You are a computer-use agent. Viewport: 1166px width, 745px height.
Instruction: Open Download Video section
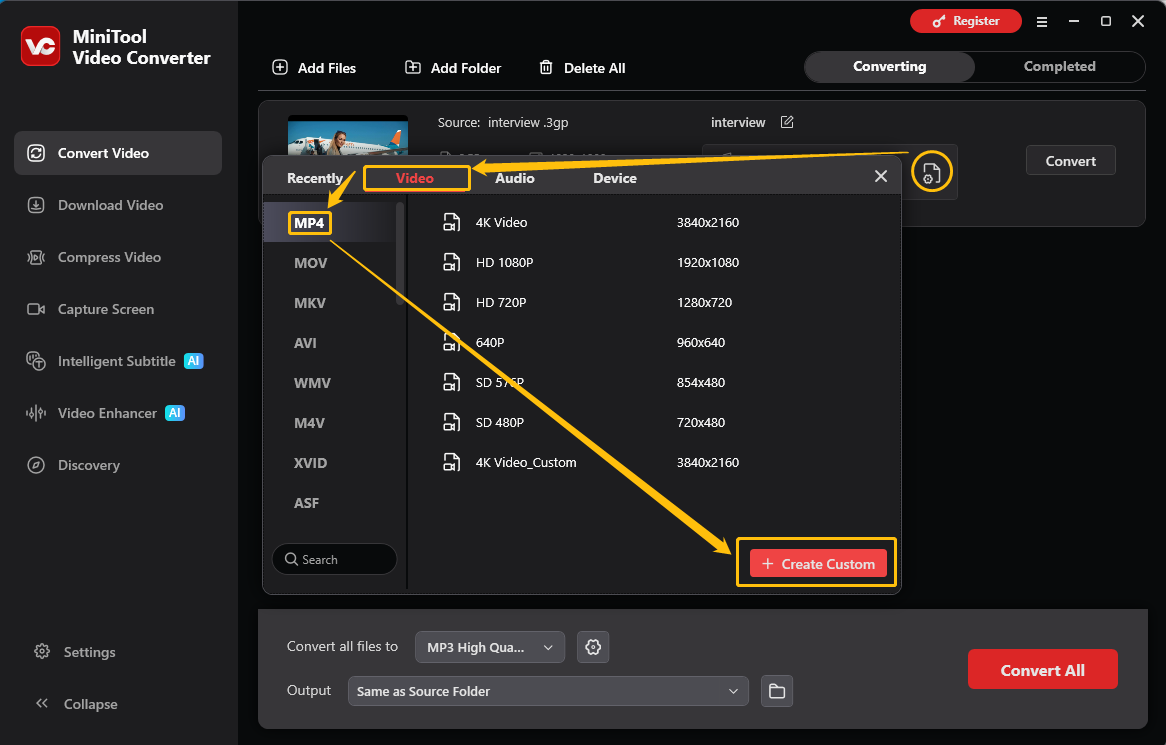[x=117, y=205]
